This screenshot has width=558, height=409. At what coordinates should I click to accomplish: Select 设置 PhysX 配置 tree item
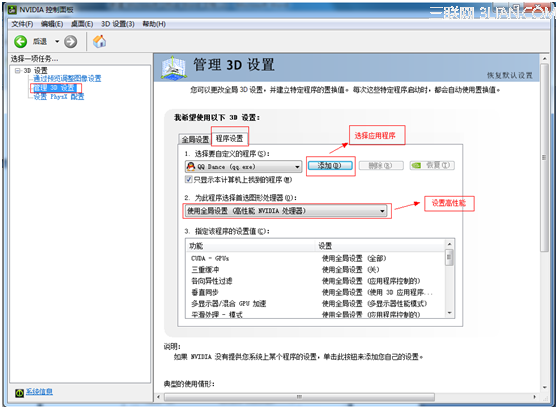point(59,97)
